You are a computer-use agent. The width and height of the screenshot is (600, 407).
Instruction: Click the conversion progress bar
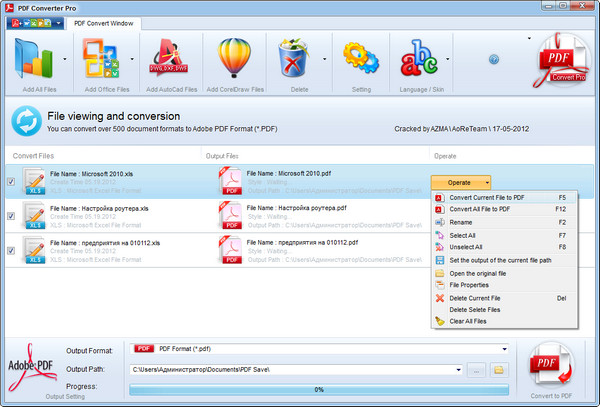(319, 389)
